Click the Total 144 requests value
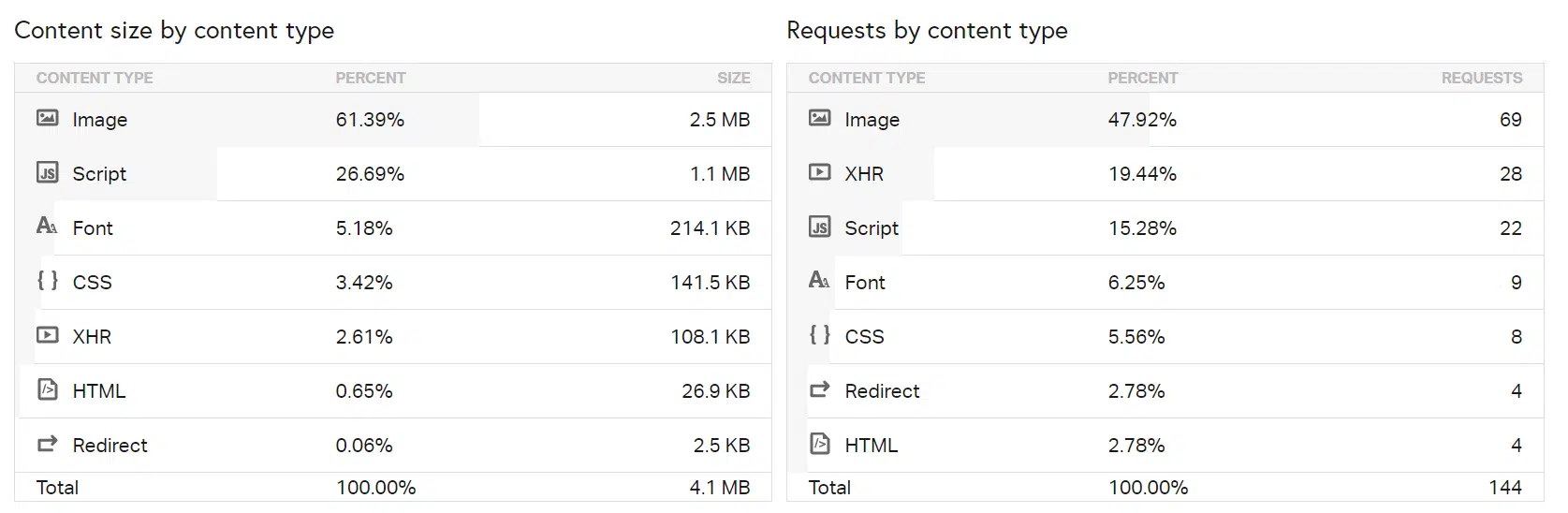 pos(1504,488)
